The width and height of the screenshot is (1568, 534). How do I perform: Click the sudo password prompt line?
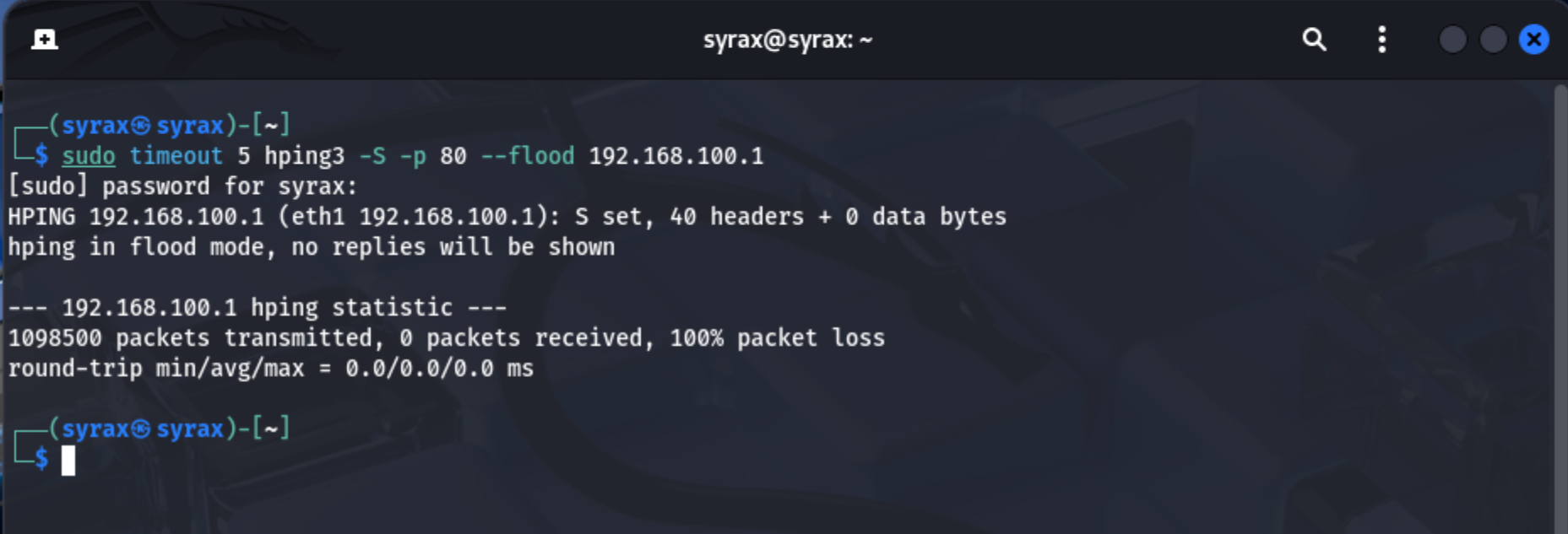click(x=182, y=186)
